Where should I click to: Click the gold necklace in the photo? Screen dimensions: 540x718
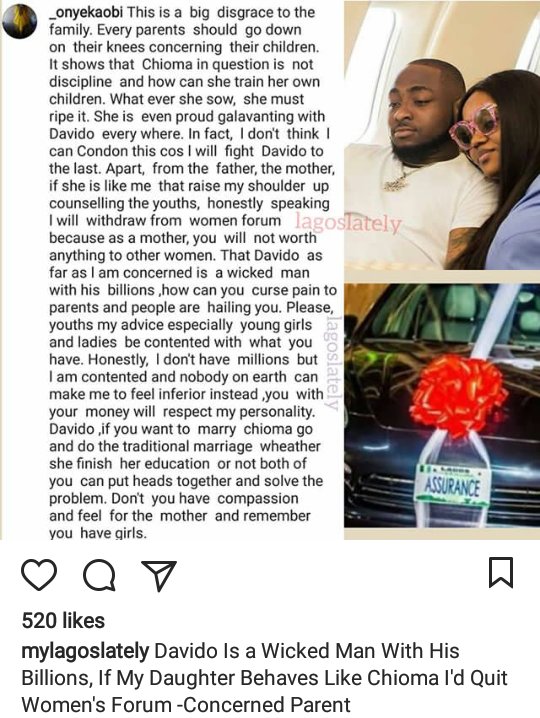click(398, 179)
